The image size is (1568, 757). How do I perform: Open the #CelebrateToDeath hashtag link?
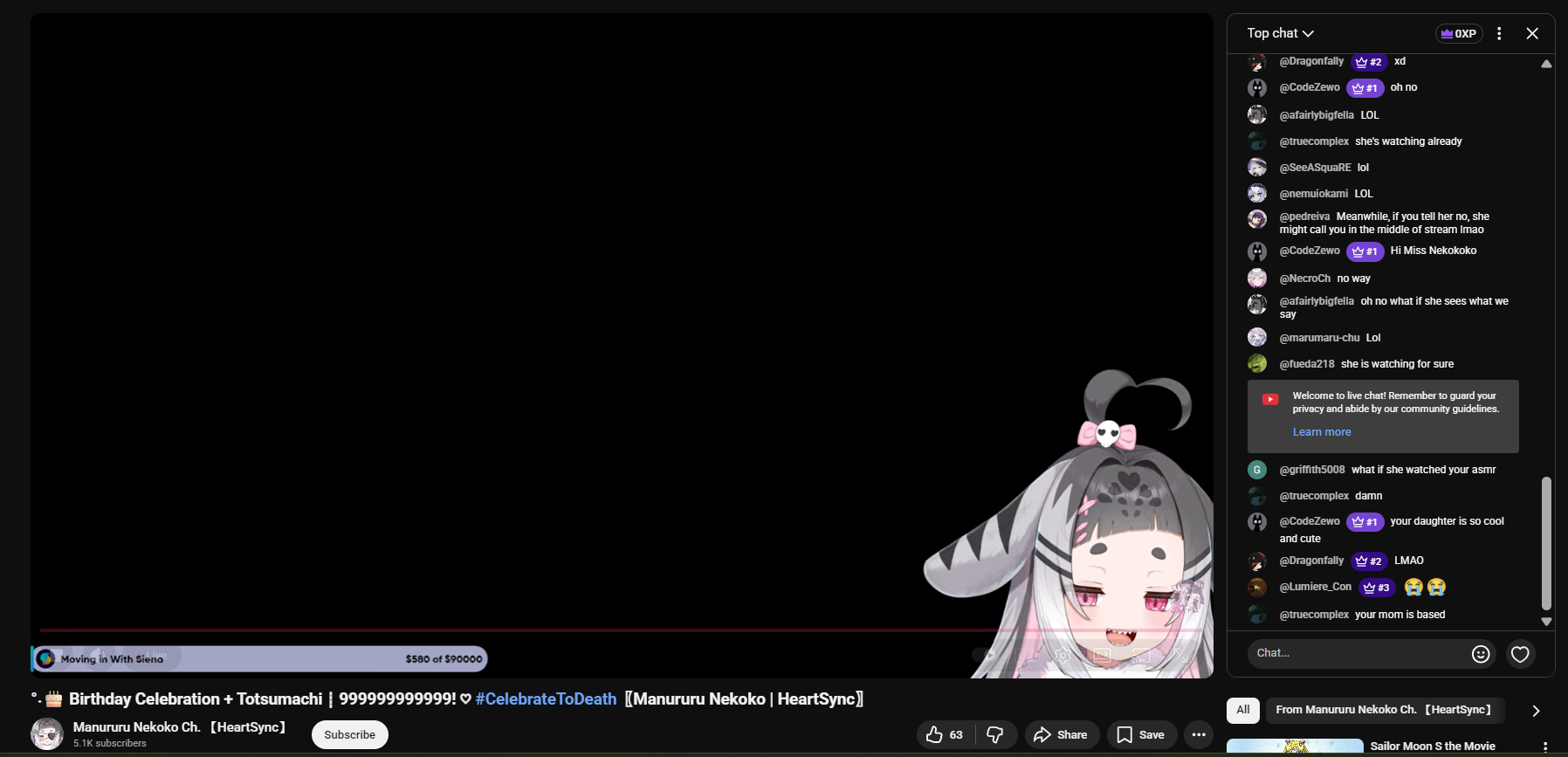pos(546,699)
